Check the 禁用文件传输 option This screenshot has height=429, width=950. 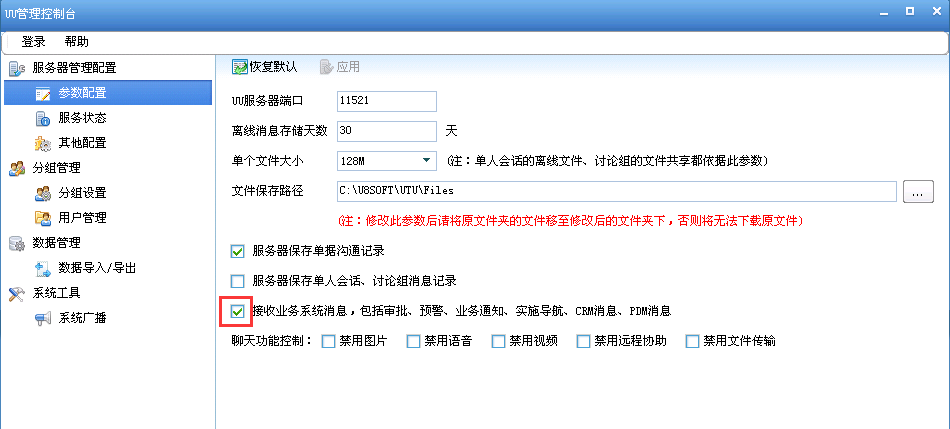(693, 342)
